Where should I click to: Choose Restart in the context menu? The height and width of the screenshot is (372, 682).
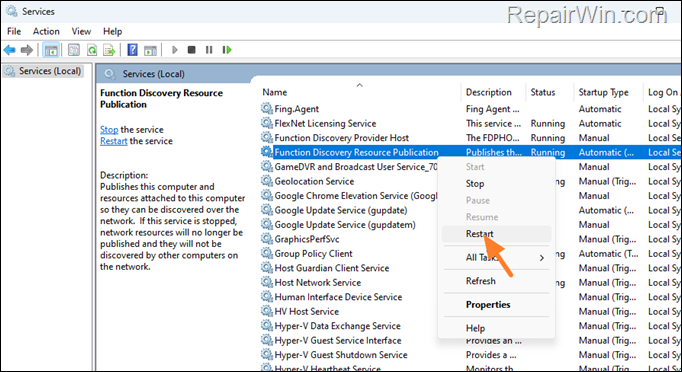click(496, 234)
